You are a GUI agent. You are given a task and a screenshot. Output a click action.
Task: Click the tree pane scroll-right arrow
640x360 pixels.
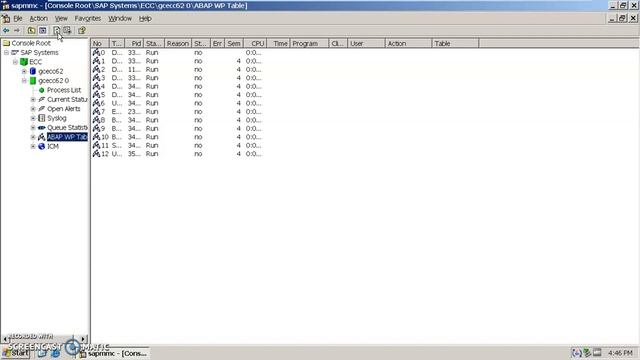click(83, 339)
